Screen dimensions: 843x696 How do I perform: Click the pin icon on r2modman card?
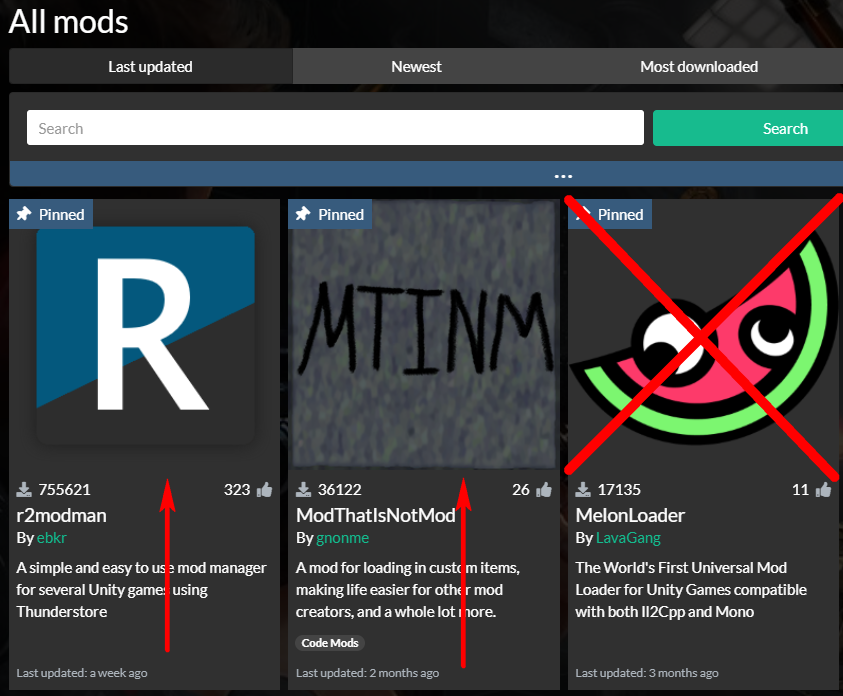click(x=24, y=214)
